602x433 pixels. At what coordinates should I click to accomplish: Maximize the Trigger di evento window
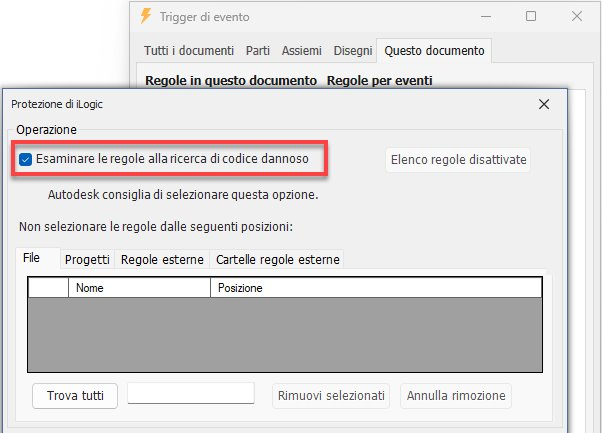pos(531,16)
